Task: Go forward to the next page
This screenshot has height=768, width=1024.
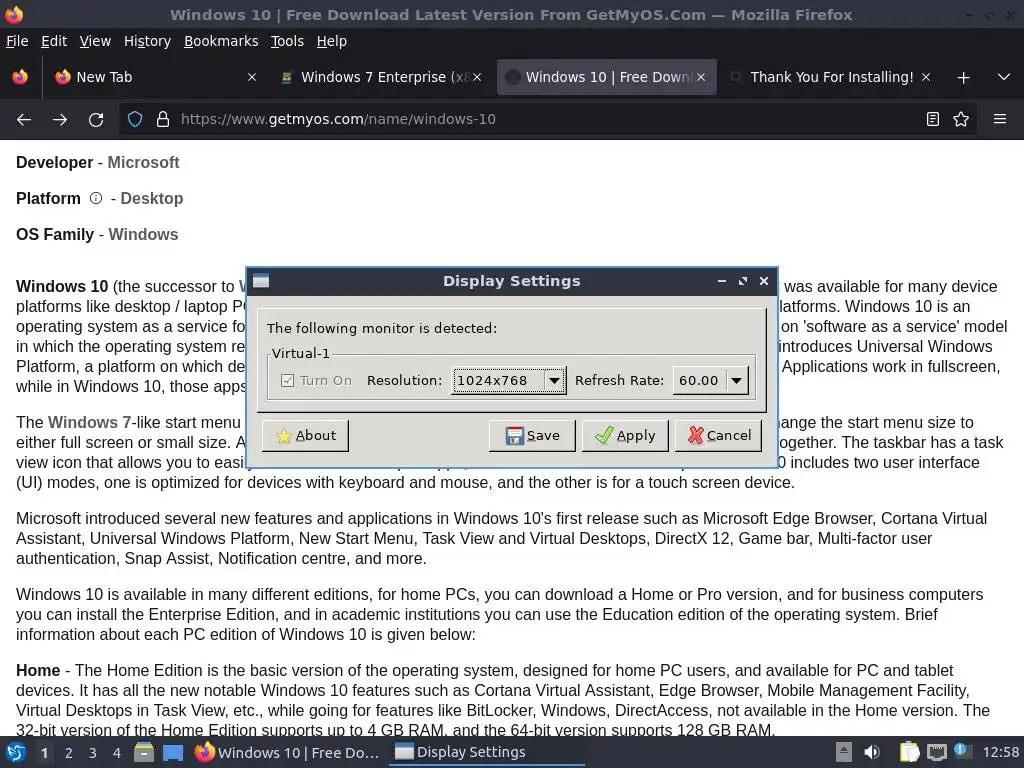Action: pyautogui.click(x=60, y=120)
